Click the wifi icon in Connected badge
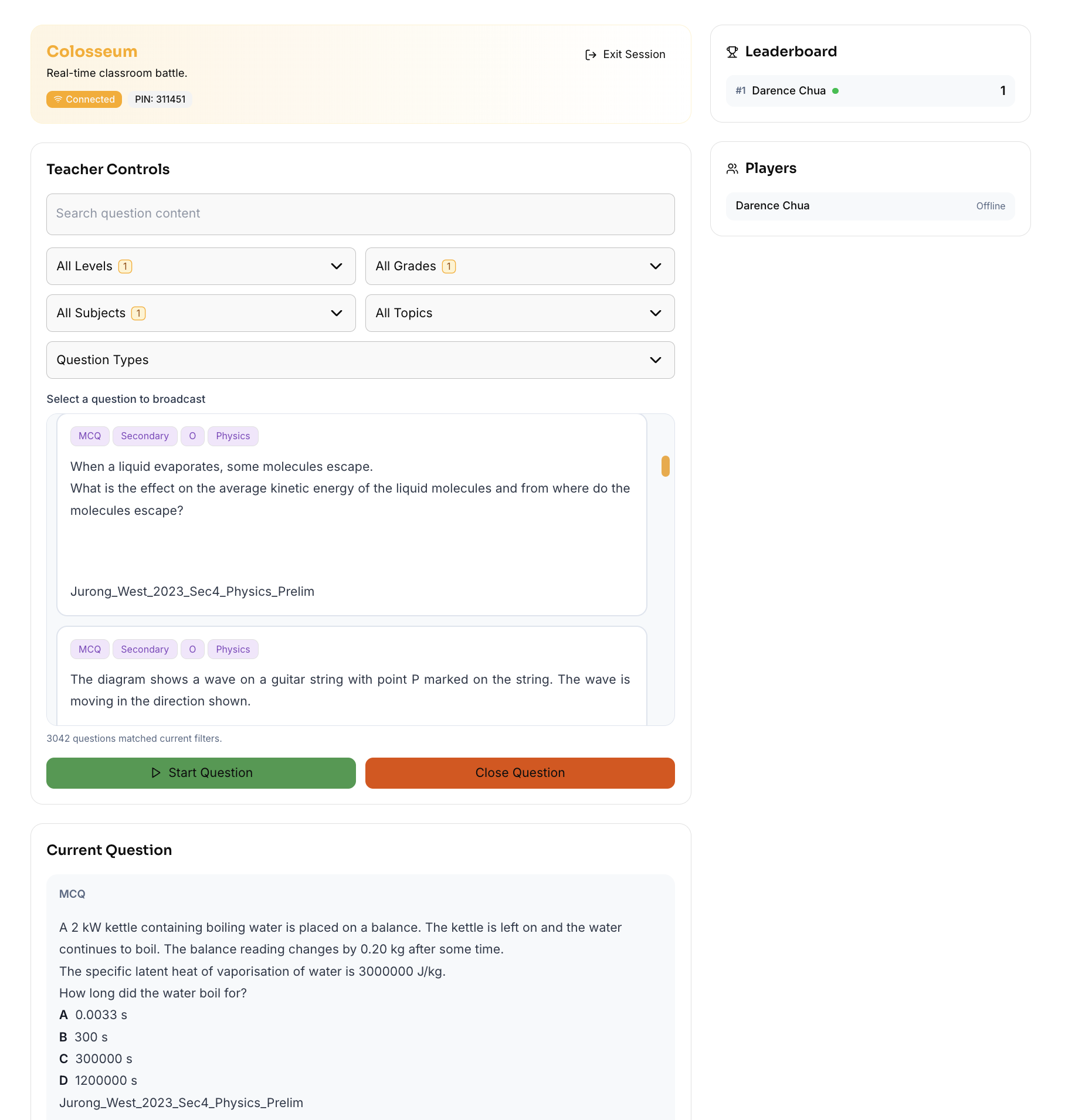This screenshot has width=1065, height=1120. coord(58,99)
